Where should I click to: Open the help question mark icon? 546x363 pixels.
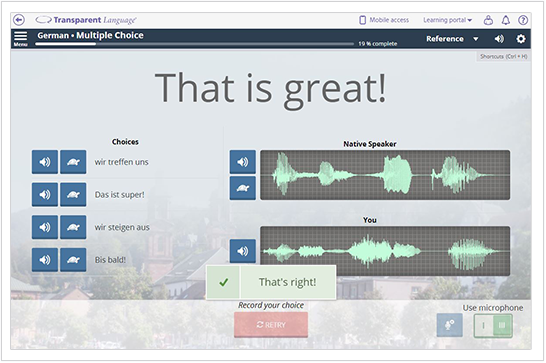(523, 20)
